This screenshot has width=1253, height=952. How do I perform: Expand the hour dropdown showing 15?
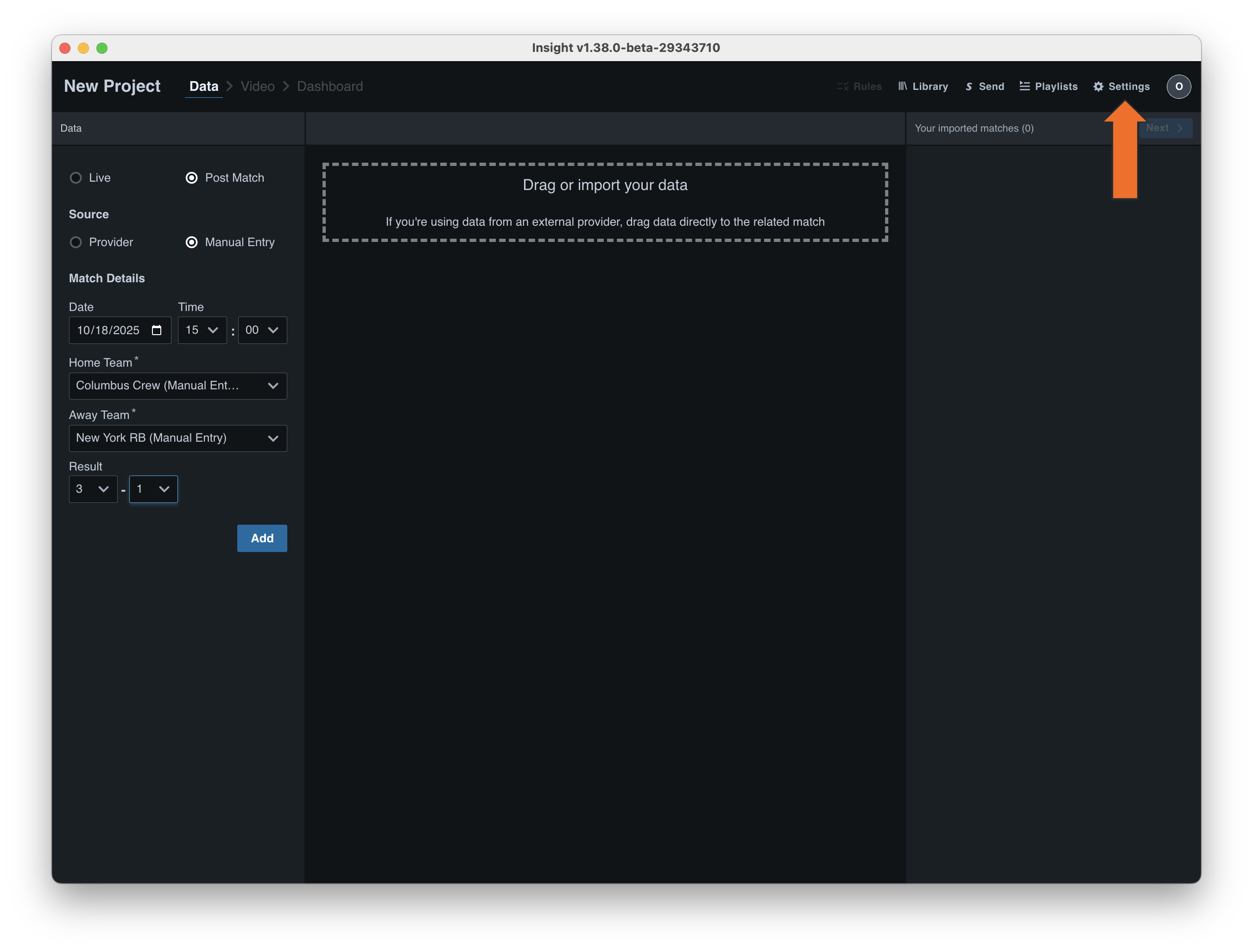pyautogui.click(x=202, y=330)
